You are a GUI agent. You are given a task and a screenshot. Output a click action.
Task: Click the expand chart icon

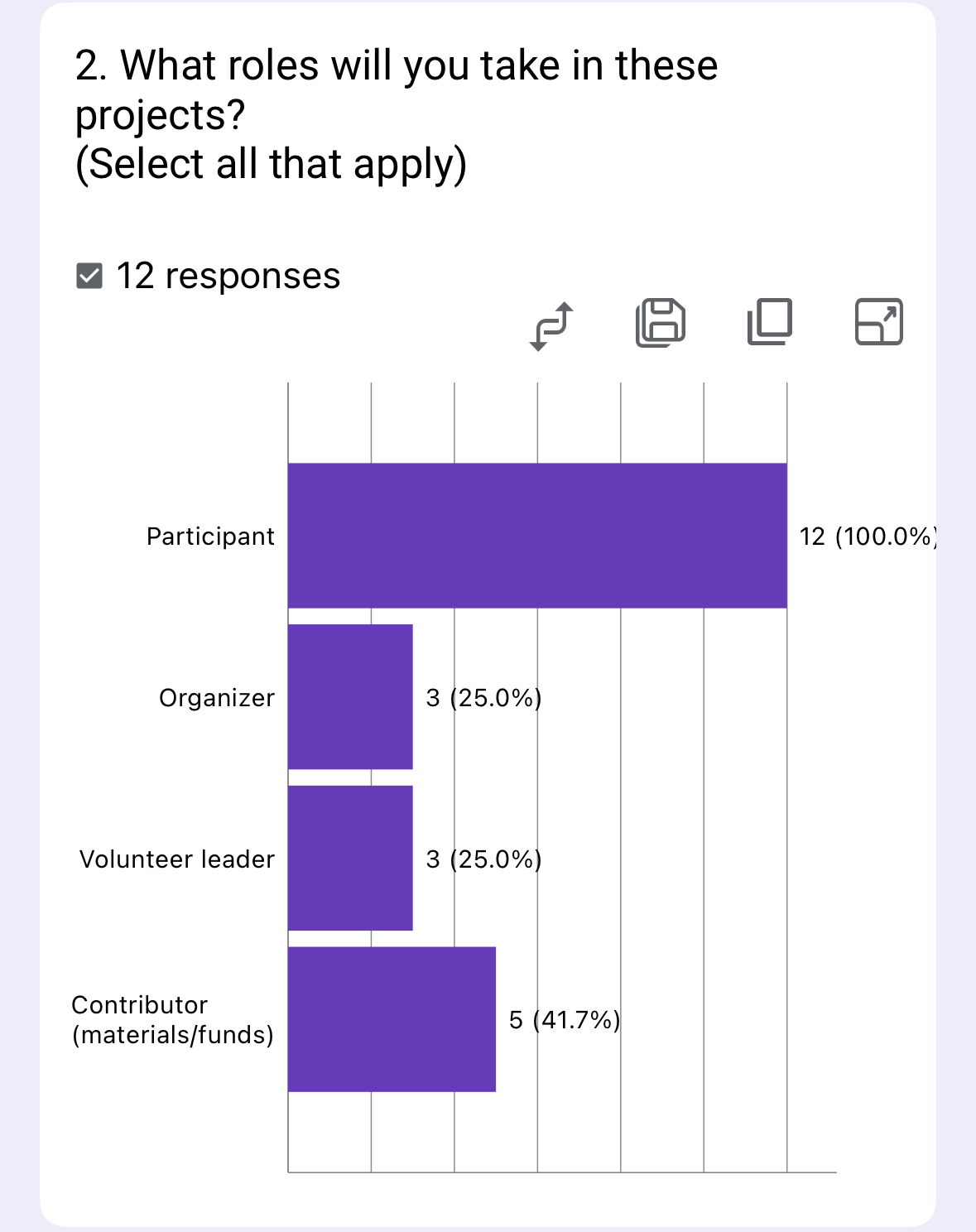pos(878,322)
